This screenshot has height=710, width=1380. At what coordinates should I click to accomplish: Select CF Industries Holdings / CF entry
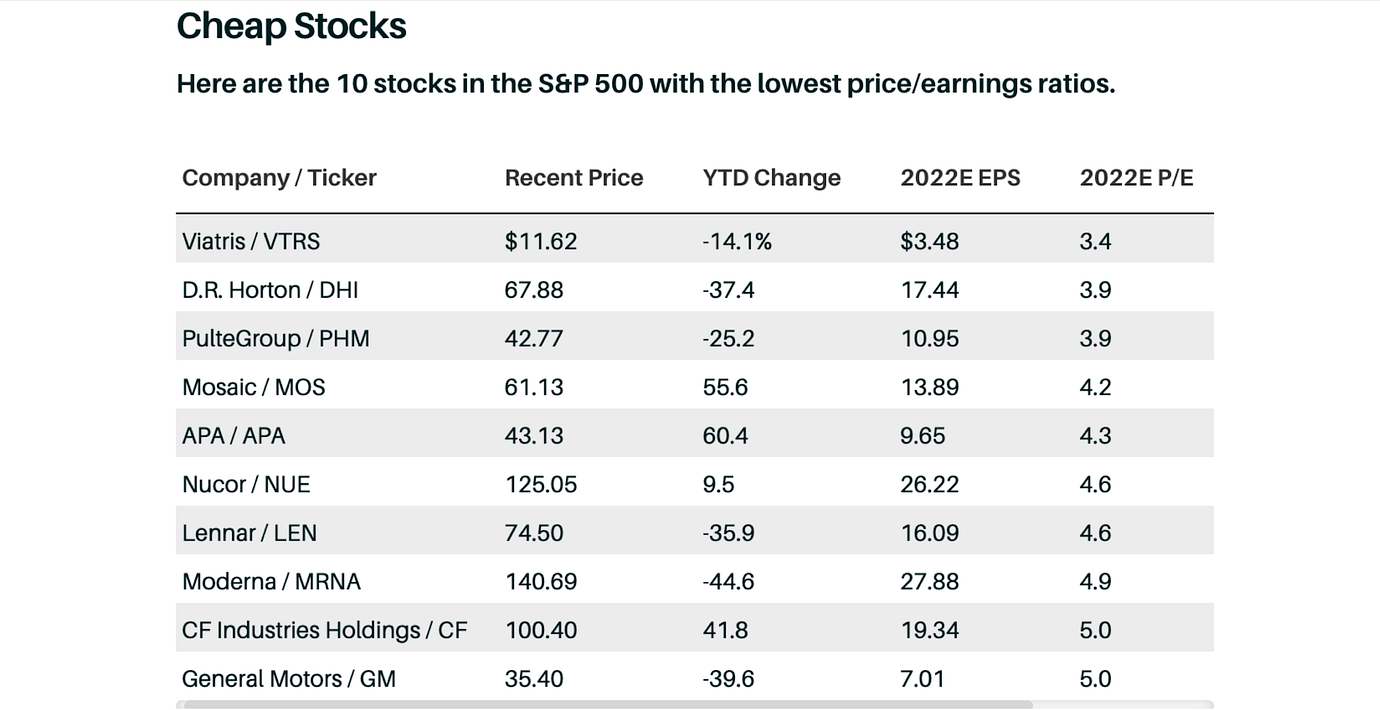tap(324, 630)
